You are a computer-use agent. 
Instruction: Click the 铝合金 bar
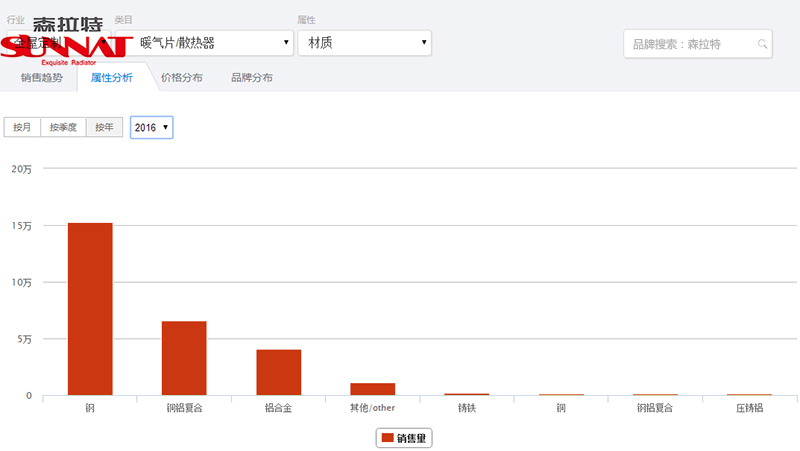(x=279, y=372)
